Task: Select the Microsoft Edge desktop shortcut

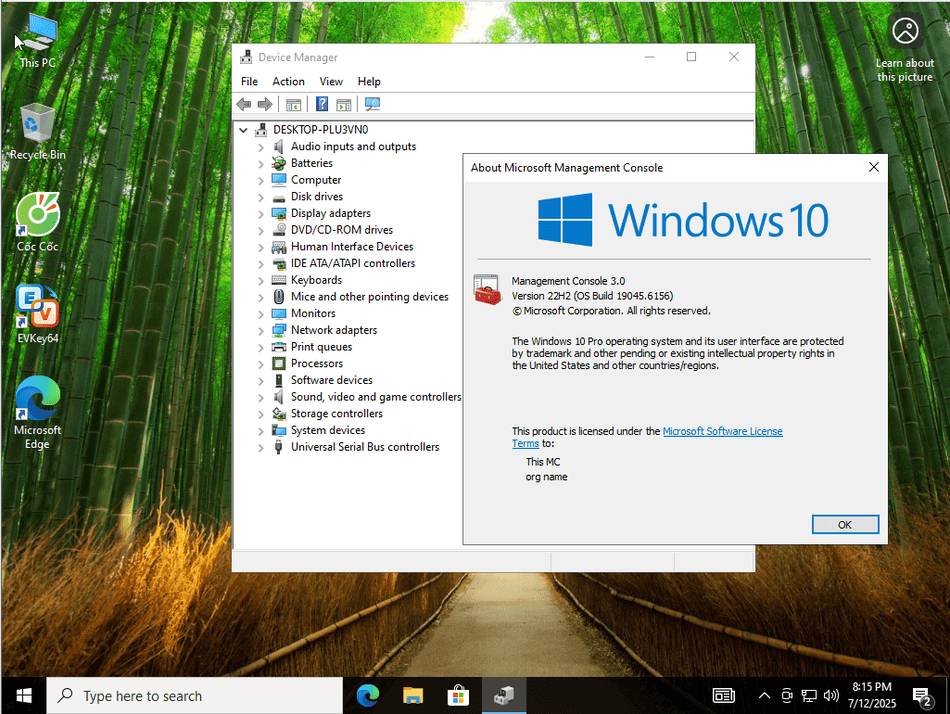Action: click(x=38, y=413)
